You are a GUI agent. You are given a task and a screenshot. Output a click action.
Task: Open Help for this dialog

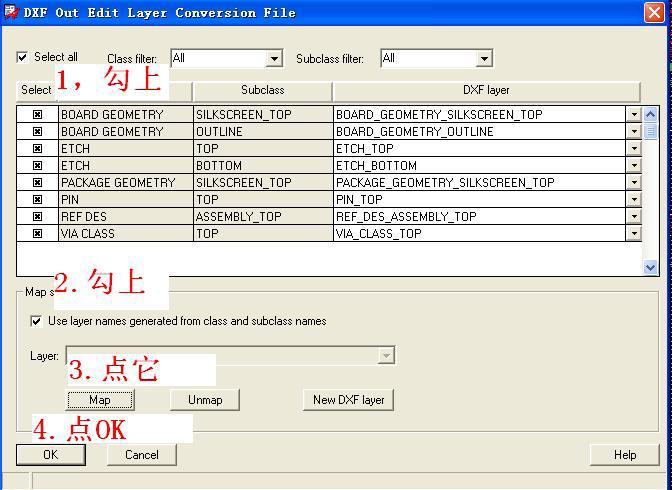coord(624,455)
